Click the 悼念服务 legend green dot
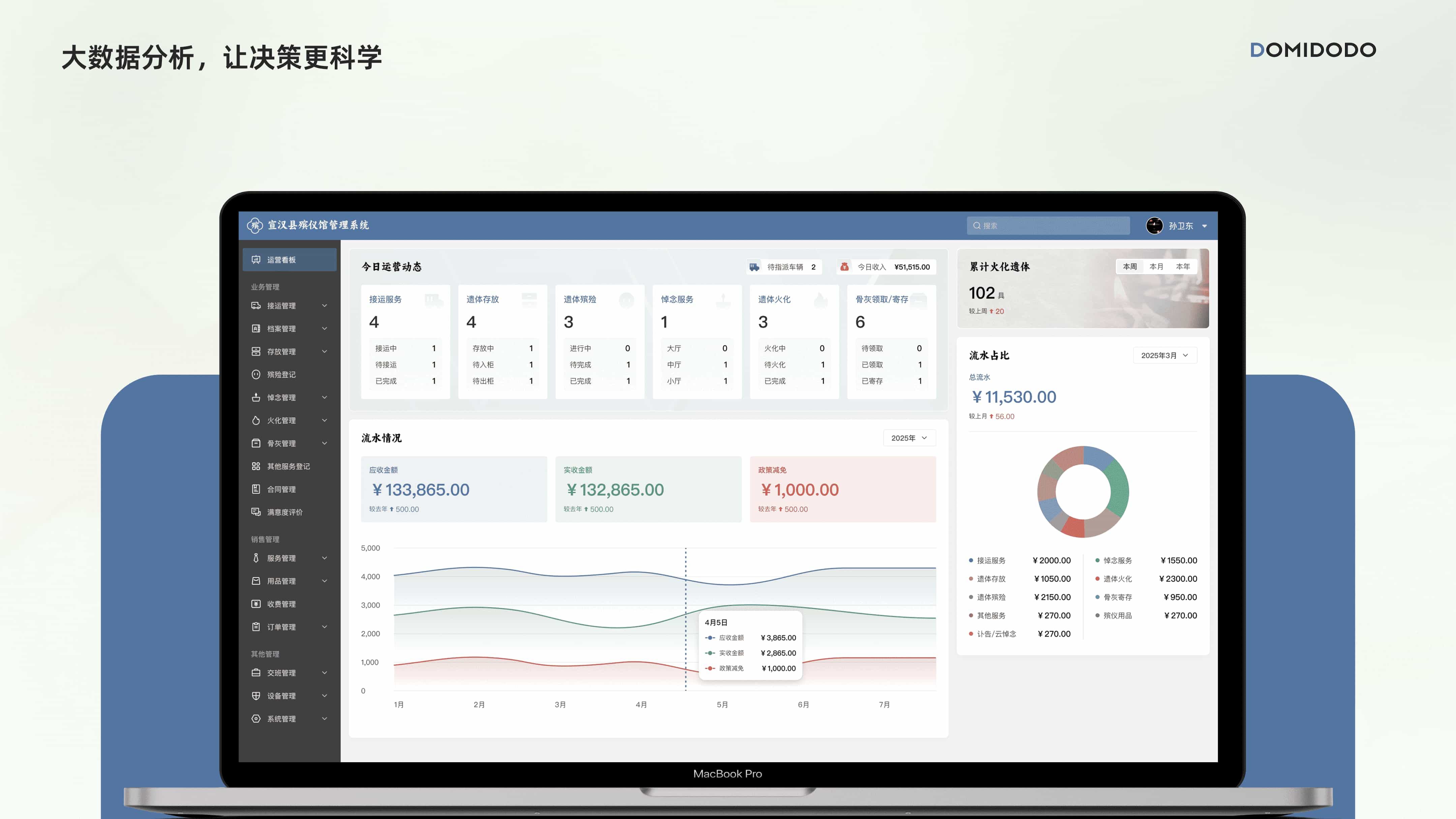The image size is (1456, 819). [x=1097, y=561]
